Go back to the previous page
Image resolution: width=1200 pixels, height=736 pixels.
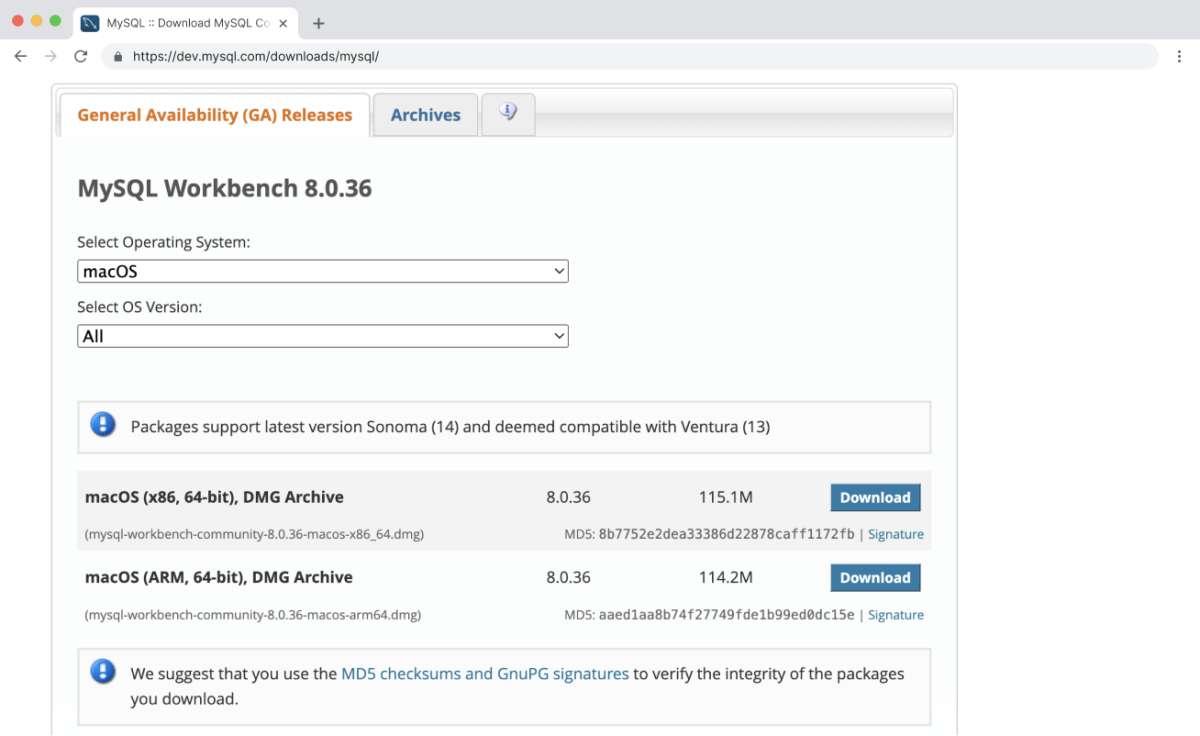click(x=20, y=57)
